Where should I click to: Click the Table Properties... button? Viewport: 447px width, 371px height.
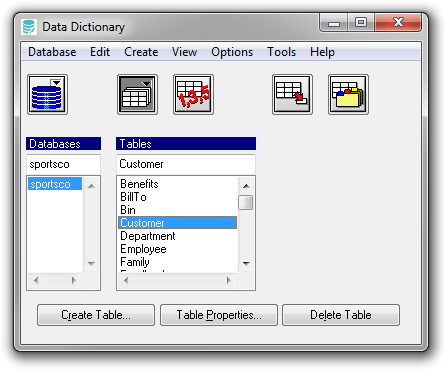click(219, 315)
